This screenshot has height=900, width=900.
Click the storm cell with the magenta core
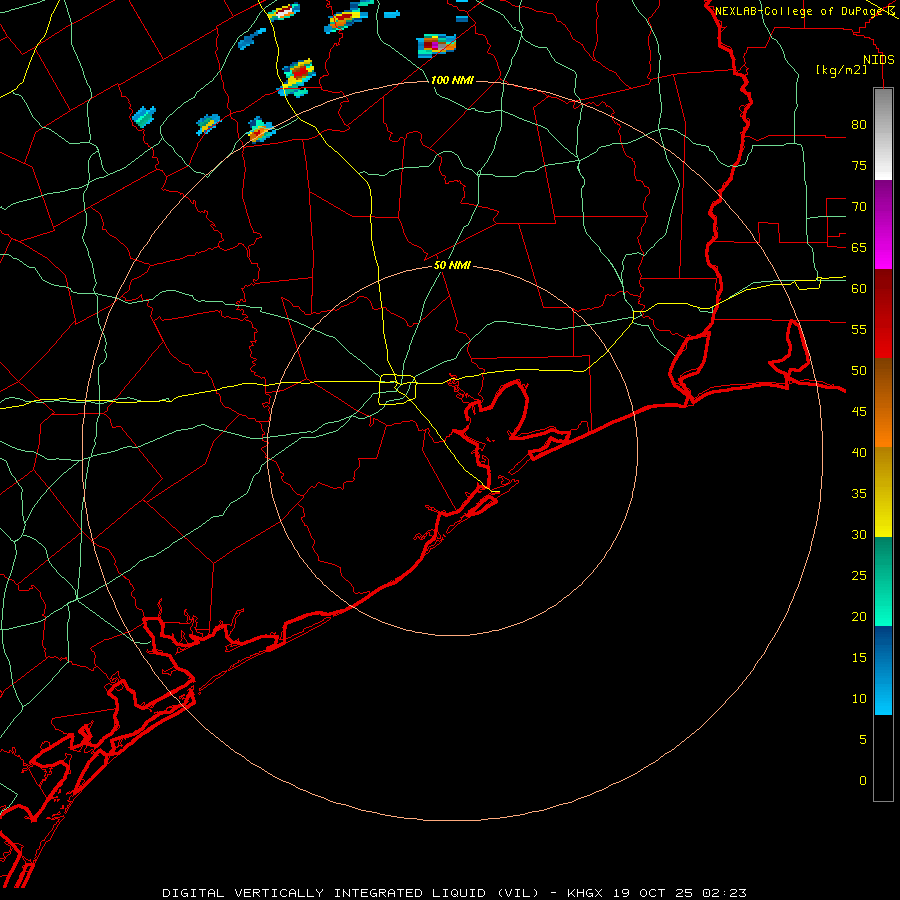click(x=436, y=45)
